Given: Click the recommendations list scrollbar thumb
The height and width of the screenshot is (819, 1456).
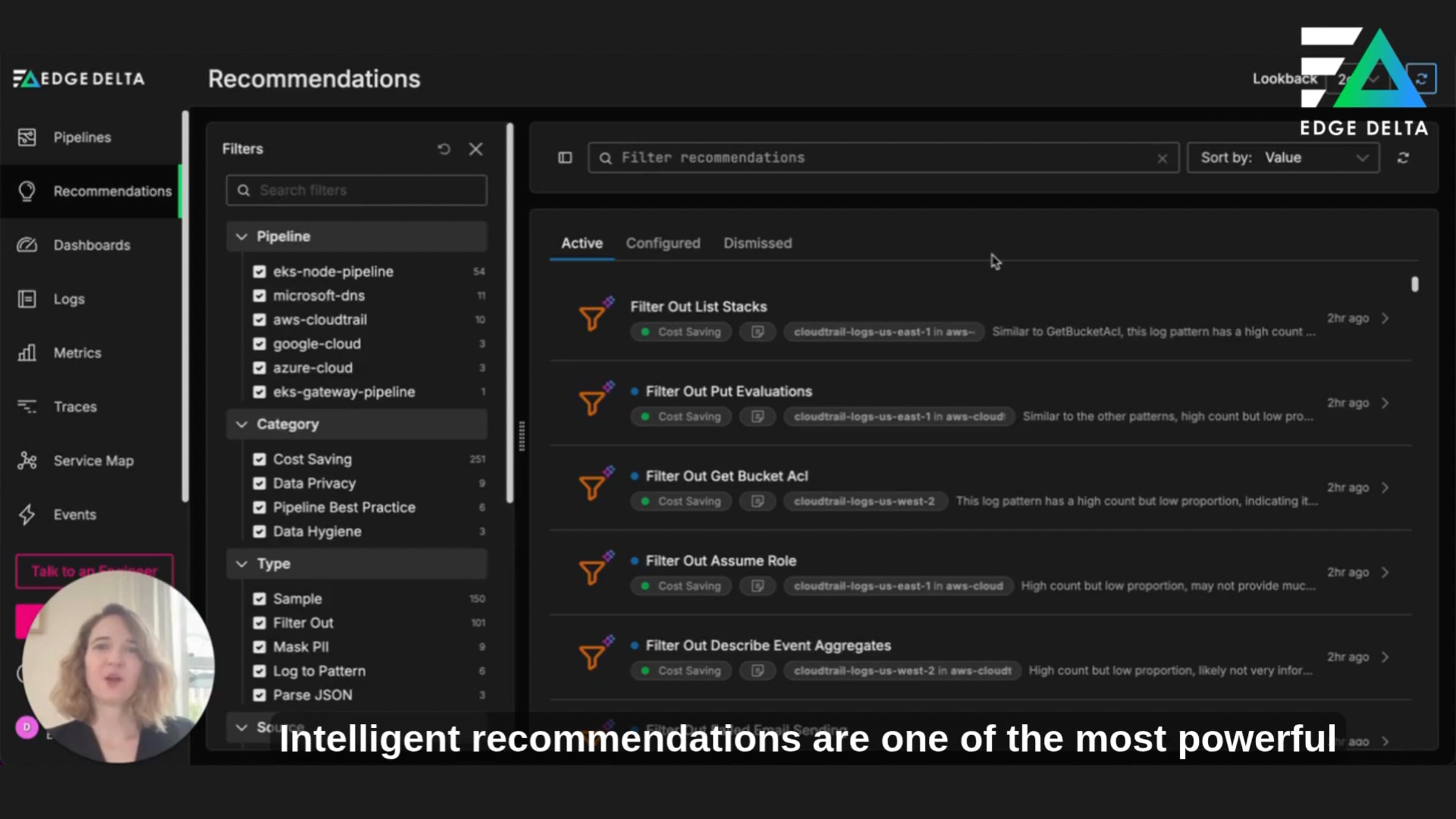Looking at the screenshot, I should [x=1415, y=285].
